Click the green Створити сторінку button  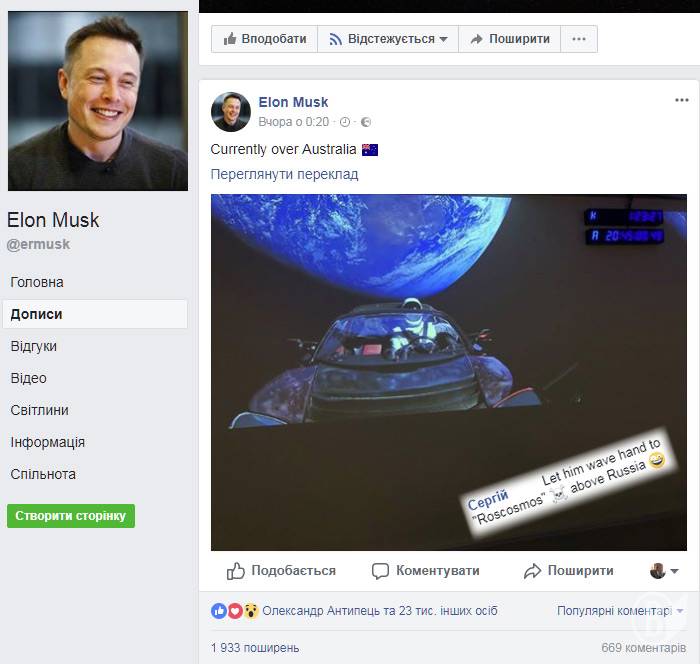71,516
